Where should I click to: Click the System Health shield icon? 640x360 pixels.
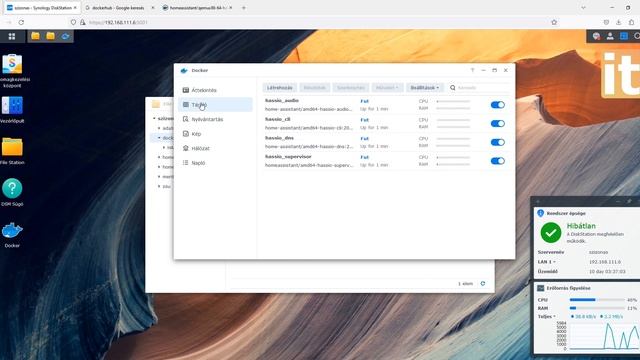coord(540,213)
